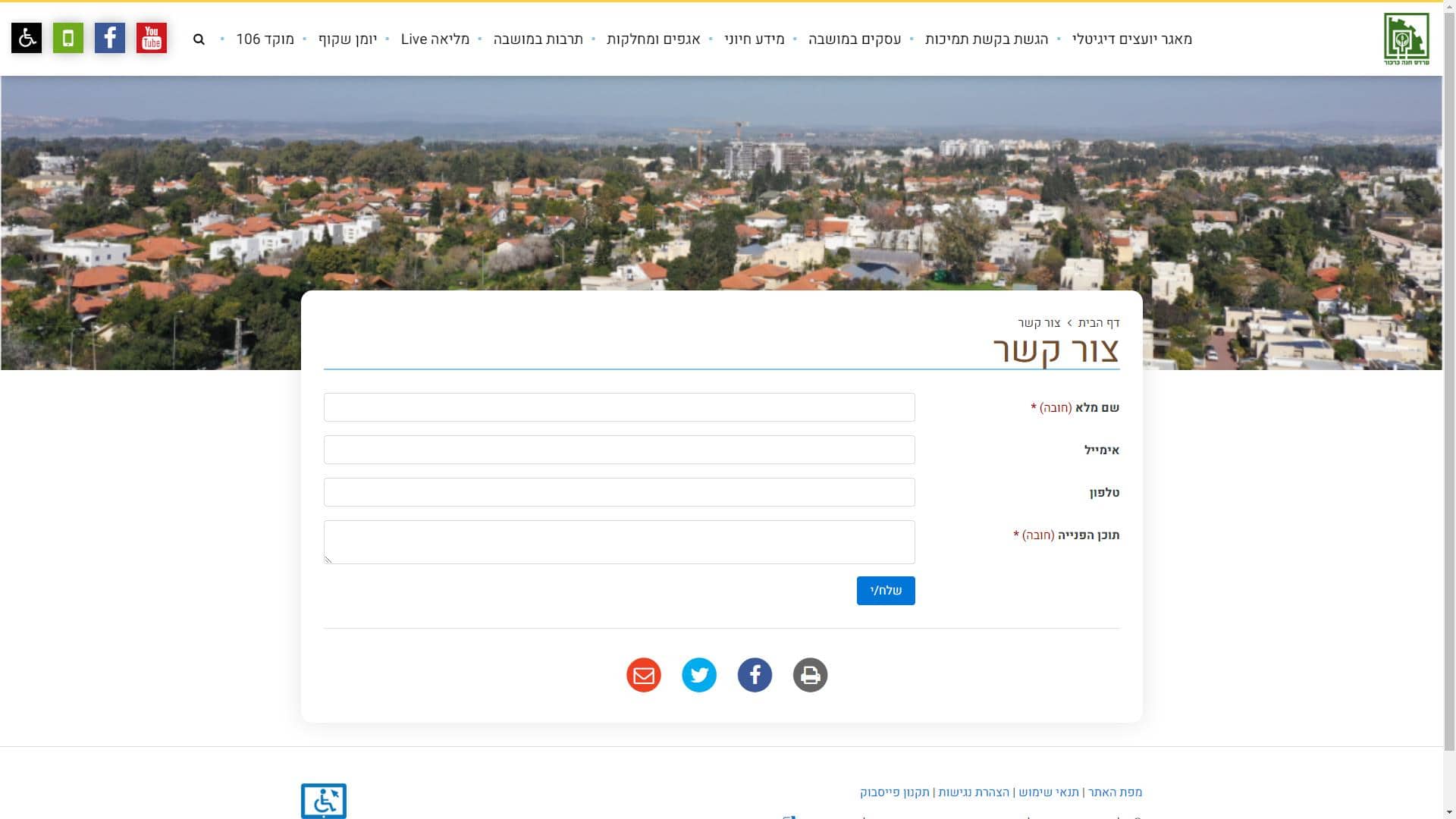Click the search magnifier icon

pos(199,39)
